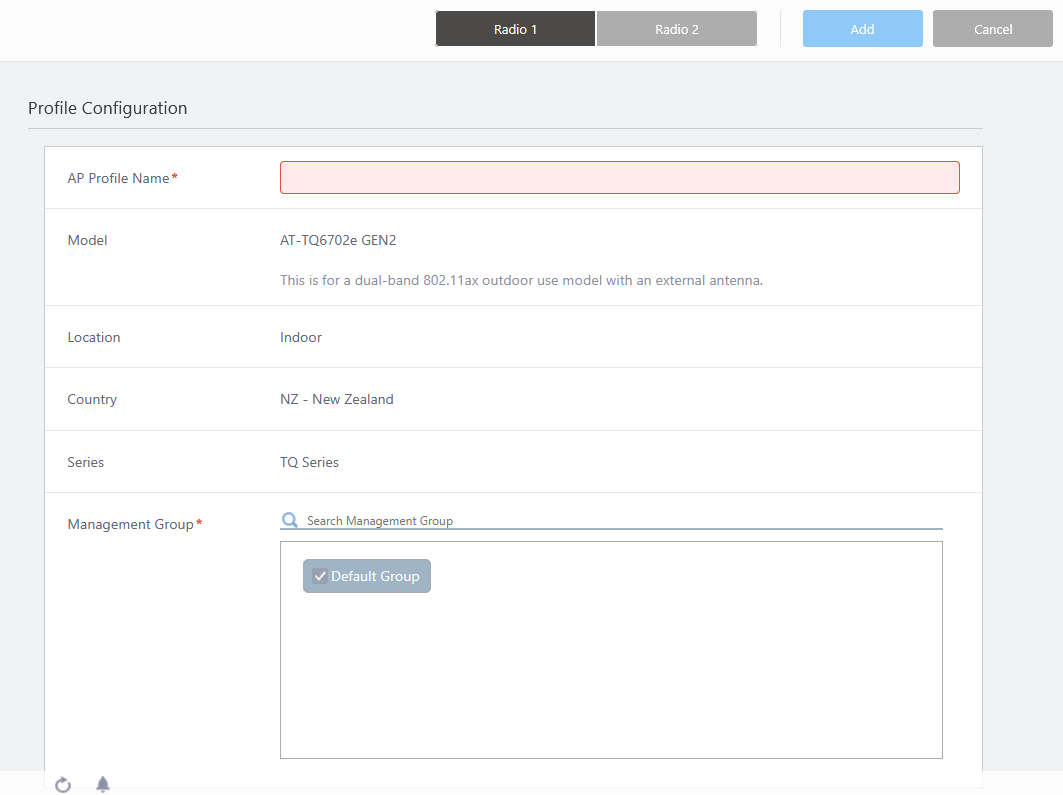Open notifications via the bell icon
The height and width of the screenshot is (795, 1063).
[x=102, y=785]
